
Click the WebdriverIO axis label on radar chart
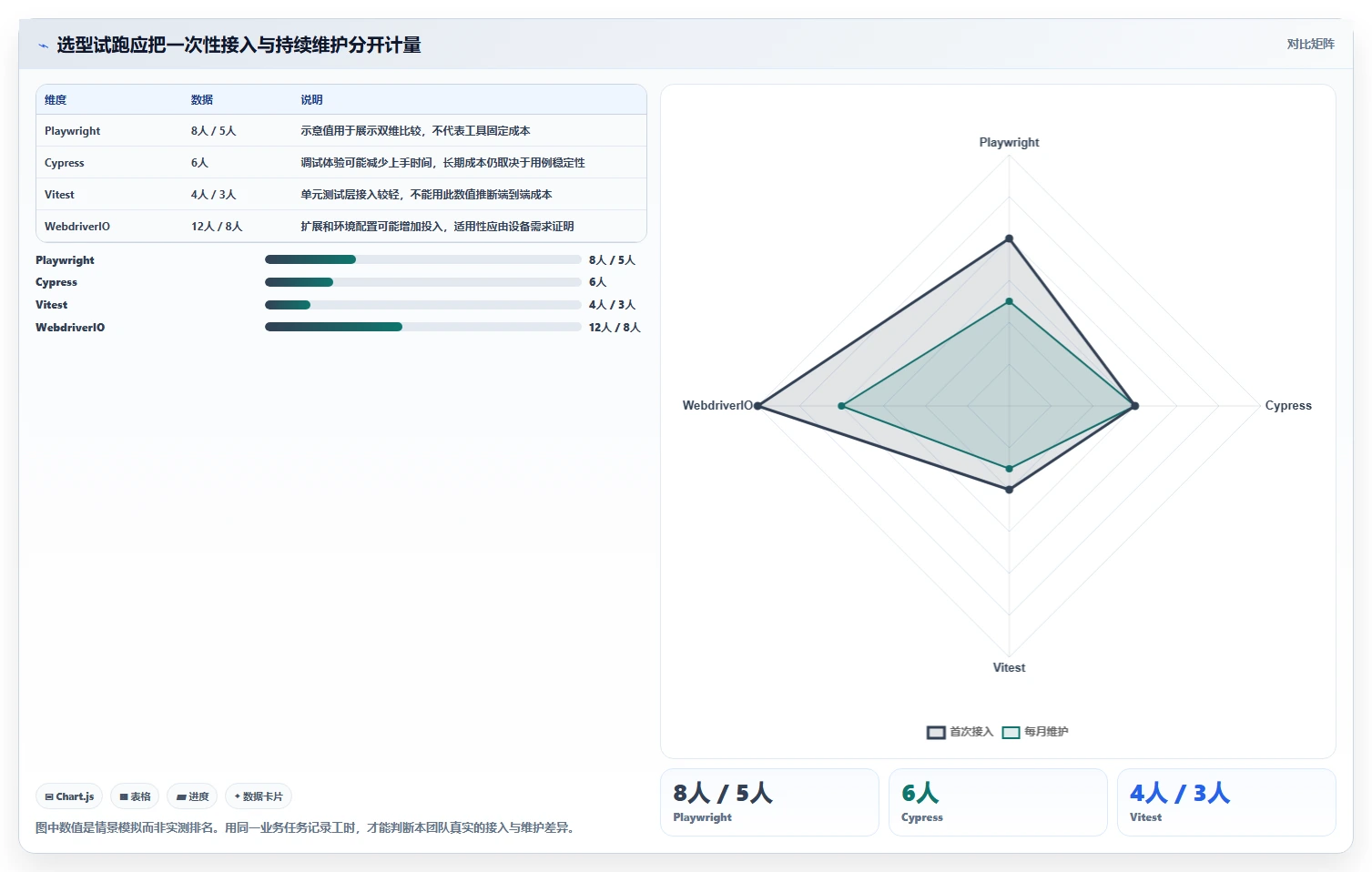pyautogui.click(x=717, y=406)
